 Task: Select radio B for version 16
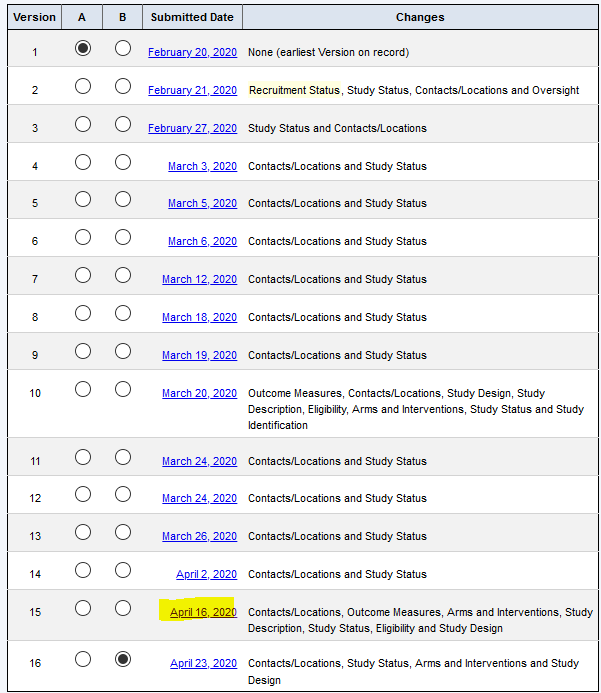(x=122, y=659)
